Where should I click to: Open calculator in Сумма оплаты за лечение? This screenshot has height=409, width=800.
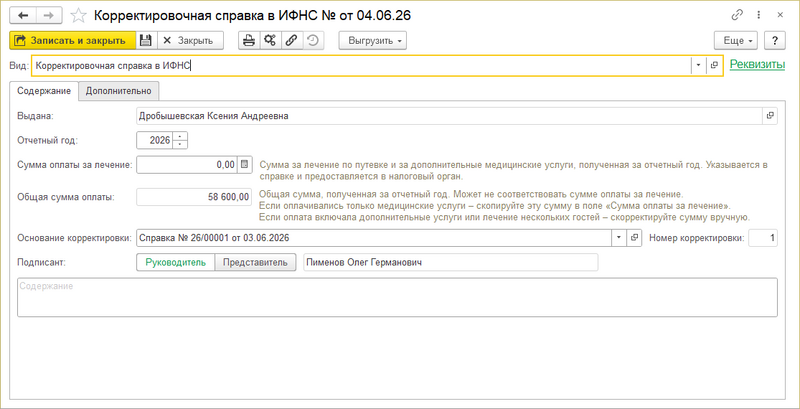click(x=245, y=164)
